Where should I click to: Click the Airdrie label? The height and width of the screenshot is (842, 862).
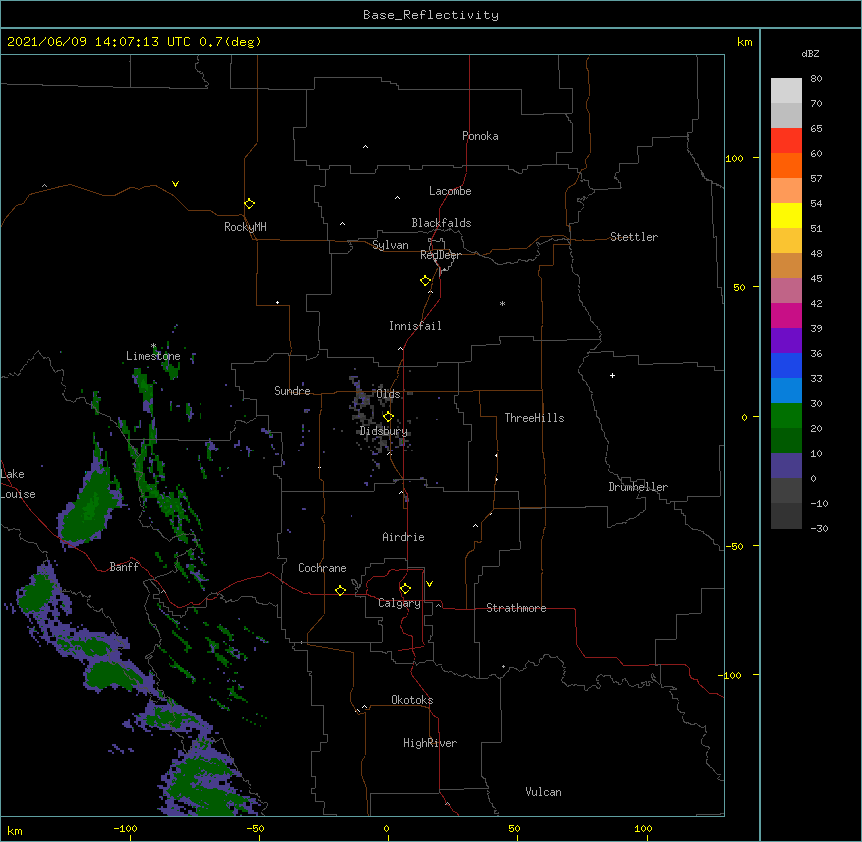click(404, 537)
